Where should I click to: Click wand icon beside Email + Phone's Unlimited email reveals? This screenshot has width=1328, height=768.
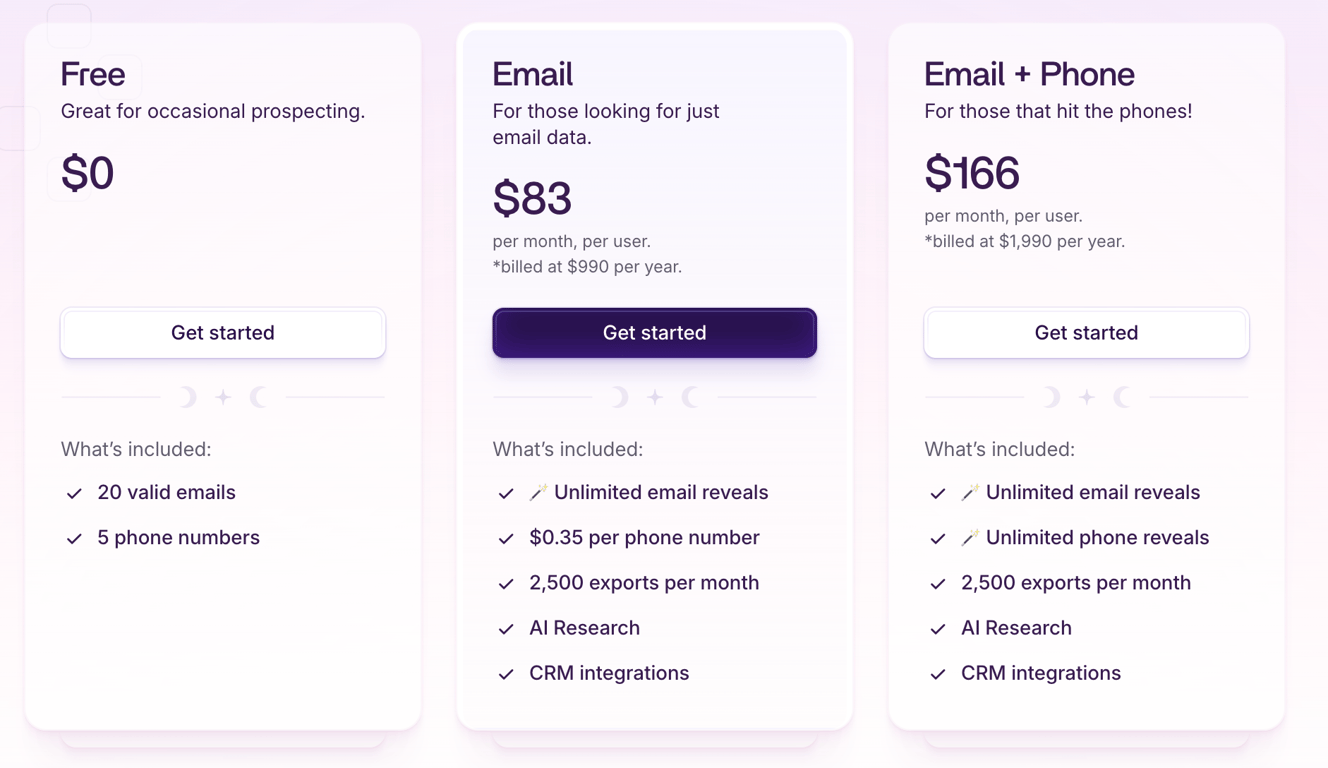point(970,492)
